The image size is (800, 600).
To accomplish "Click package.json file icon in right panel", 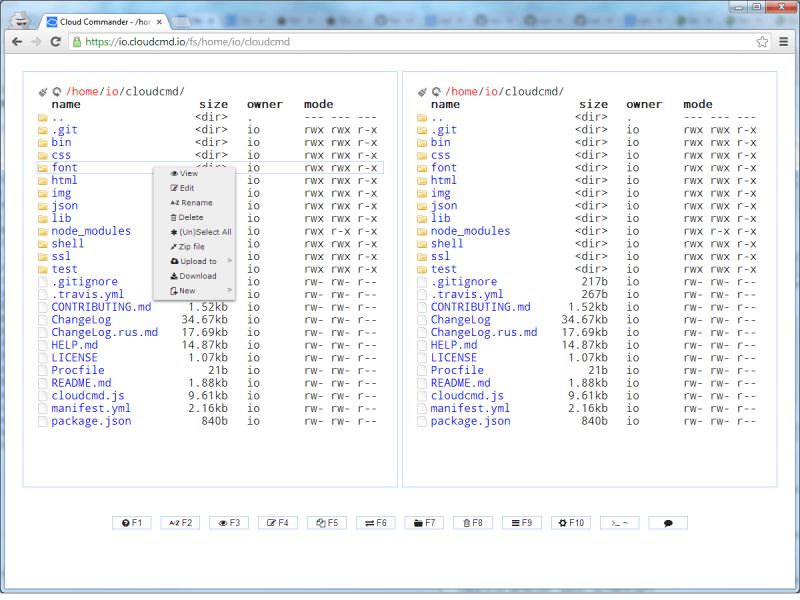I will coord(422,421).
